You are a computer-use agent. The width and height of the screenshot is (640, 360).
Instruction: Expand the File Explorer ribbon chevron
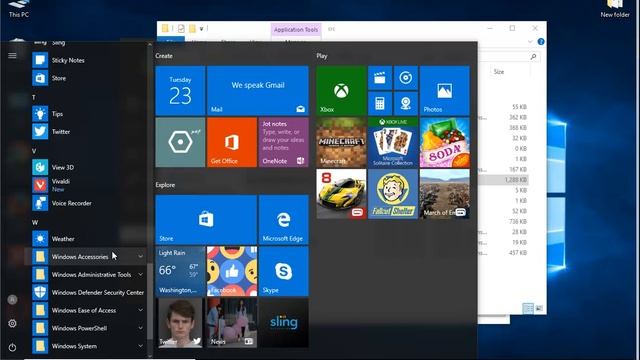pos(530,42)
